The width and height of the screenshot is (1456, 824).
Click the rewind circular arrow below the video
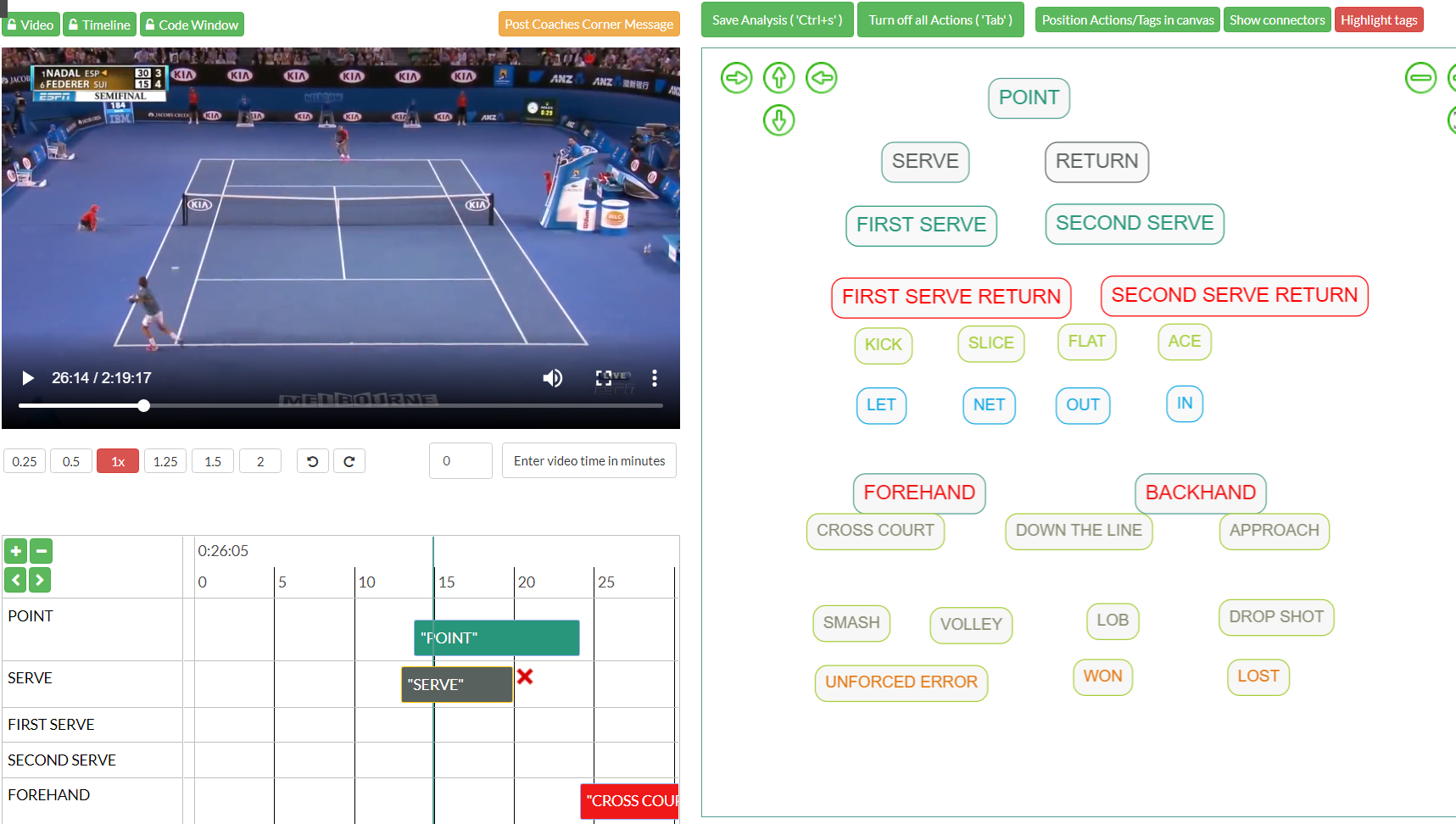tap(312, 460)
